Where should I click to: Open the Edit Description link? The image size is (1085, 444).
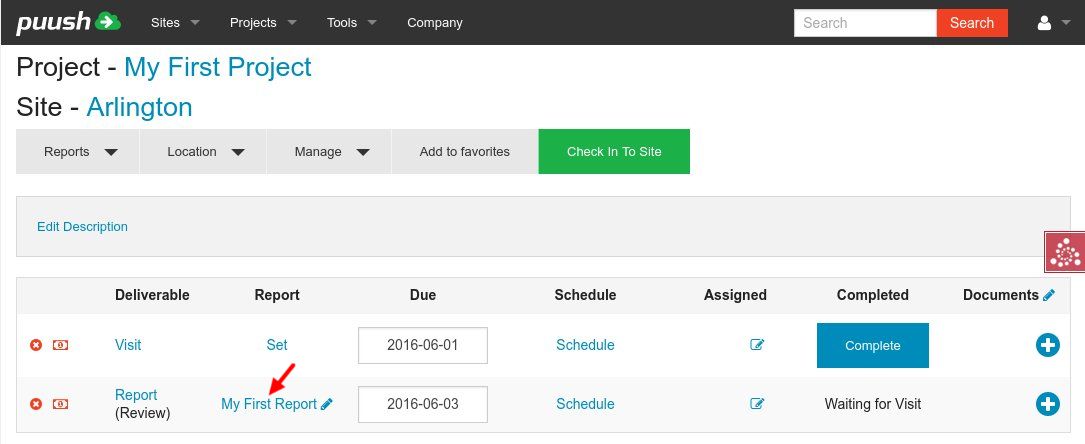82,226
